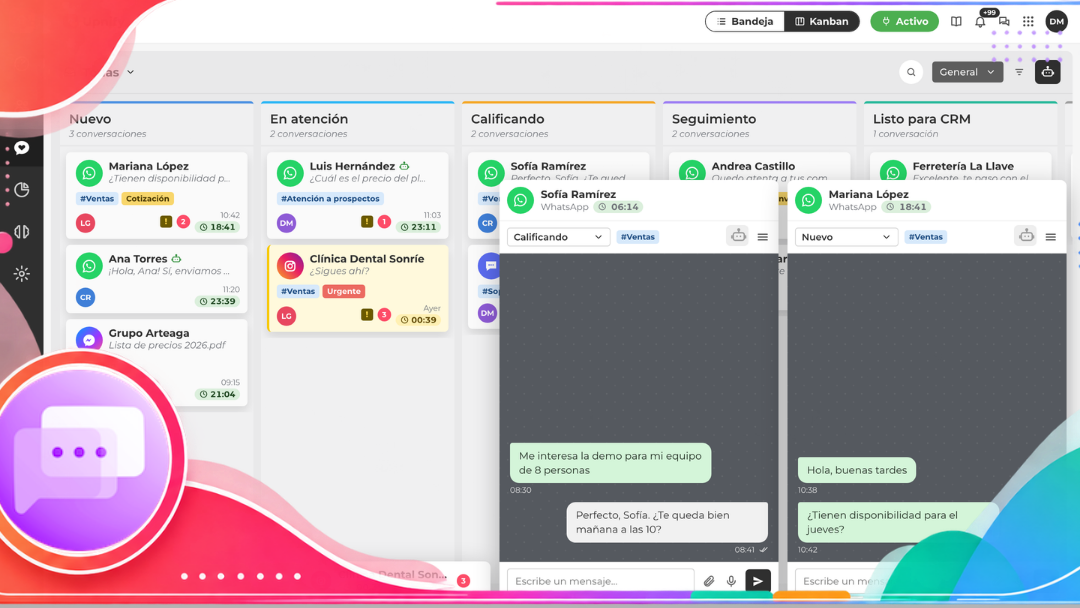The width and height of the screenshot is (1080, 608).
Task: Click the 00:39 timer on Clínica Dental card
Action: tap(418, 319)
